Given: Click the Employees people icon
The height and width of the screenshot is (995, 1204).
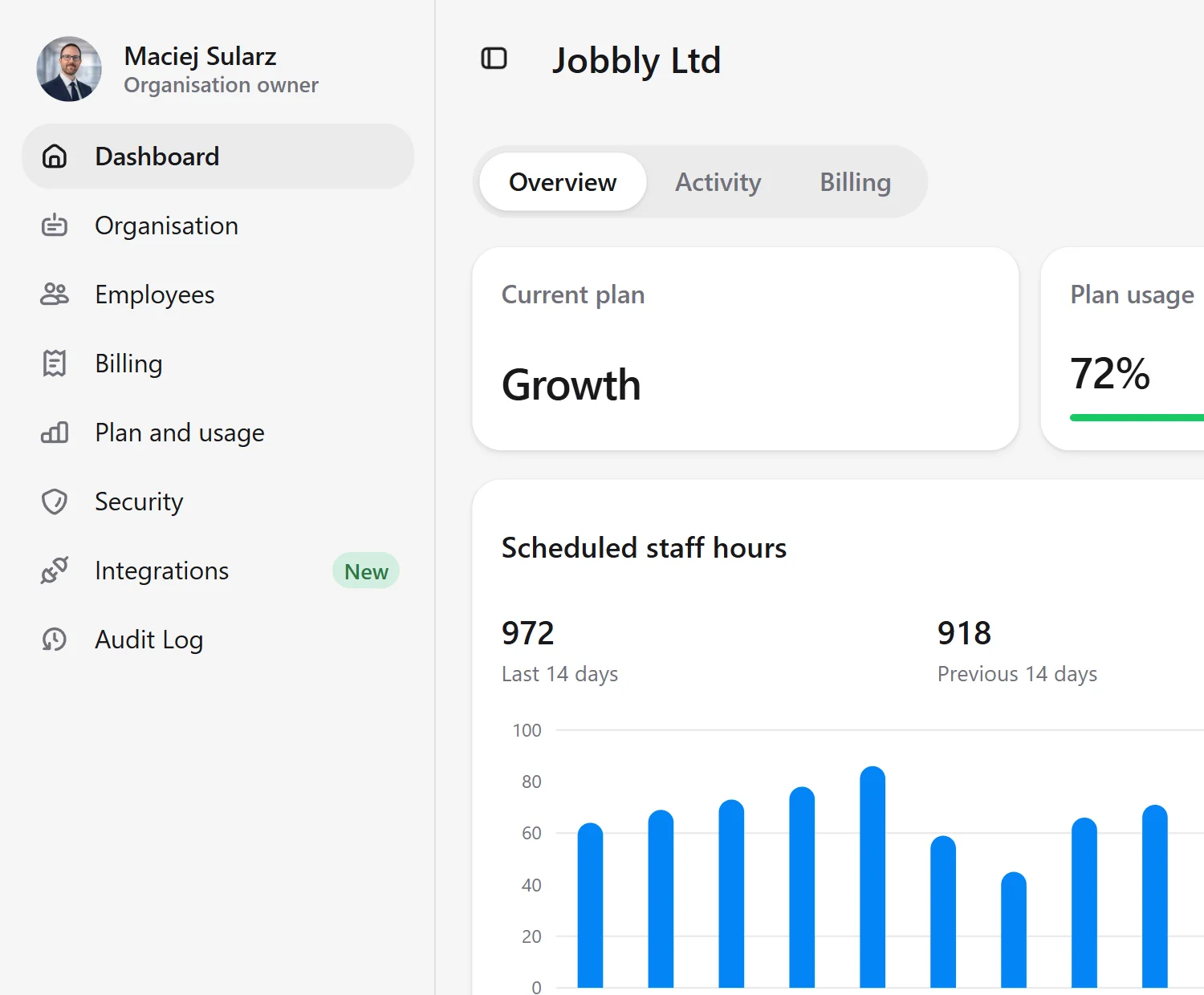Looking at the screenshot, I should coord(55,294).
